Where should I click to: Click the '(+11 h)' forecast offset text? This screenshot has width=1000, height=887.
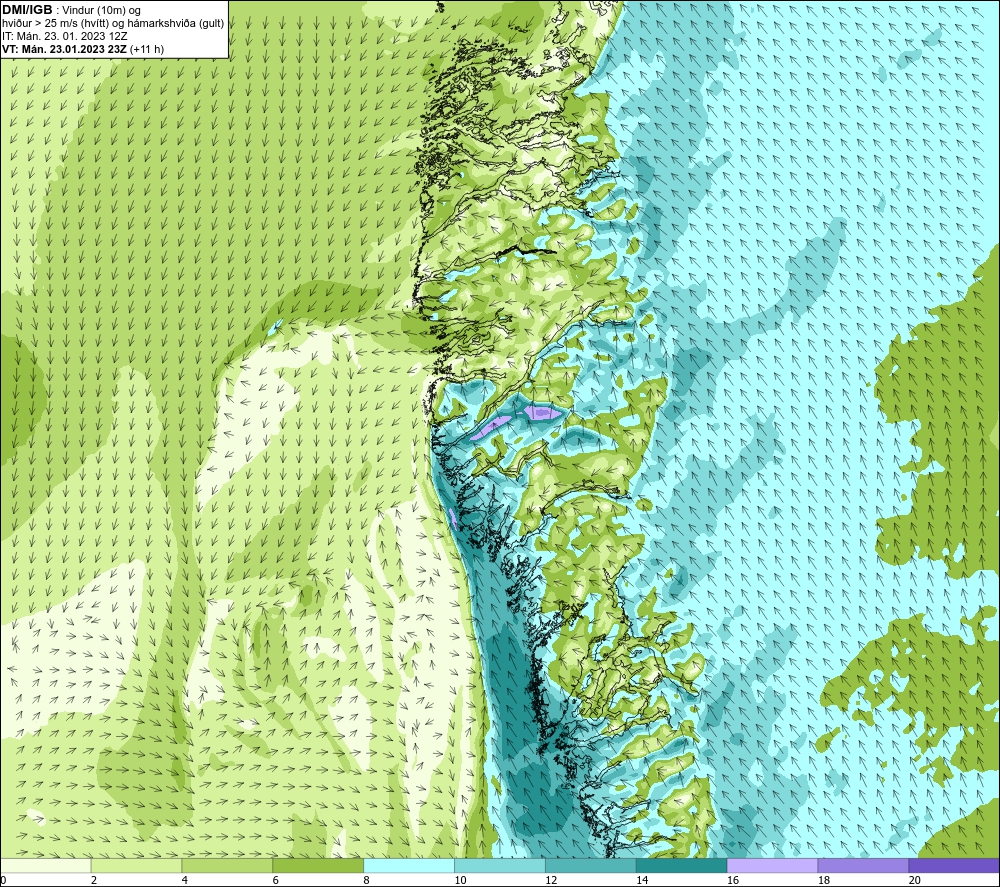147,49
